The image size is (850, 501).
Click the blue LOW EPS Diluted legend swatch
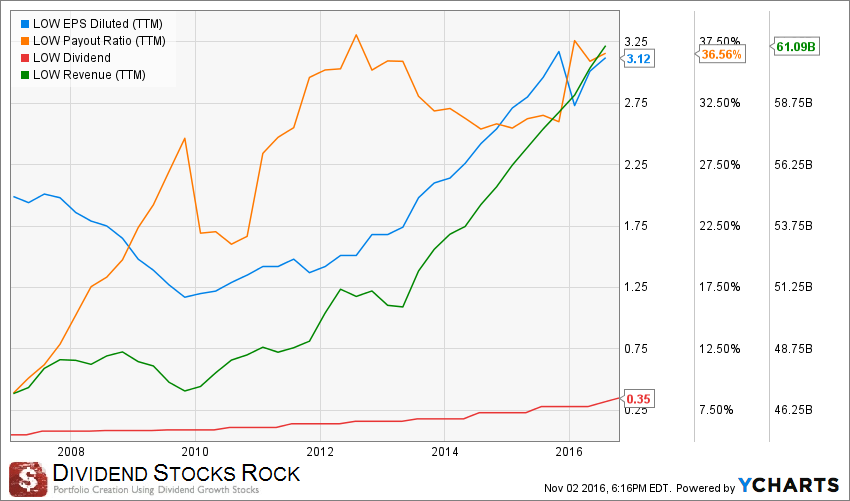point(24,24)
